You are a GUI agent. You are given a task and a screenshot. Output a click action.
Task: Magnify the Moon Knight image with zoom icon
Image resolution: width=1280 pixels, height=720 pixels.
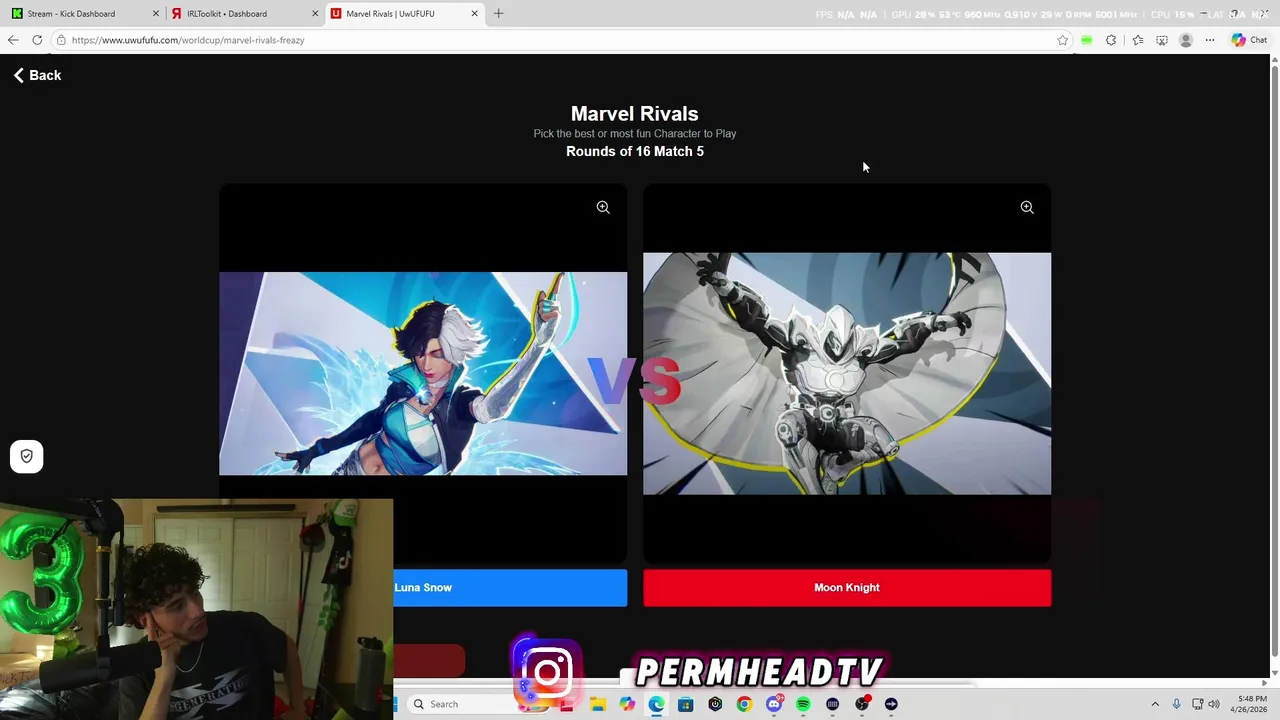1027,207
